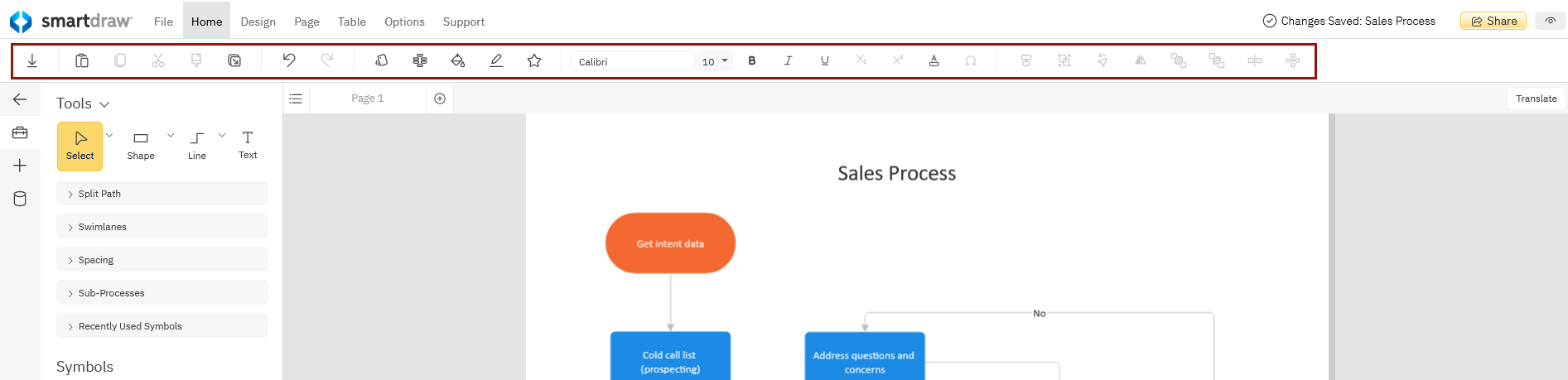This screenshot has width=1568, height=380.
Task: Open the text color picker
Action: (934, 60)
